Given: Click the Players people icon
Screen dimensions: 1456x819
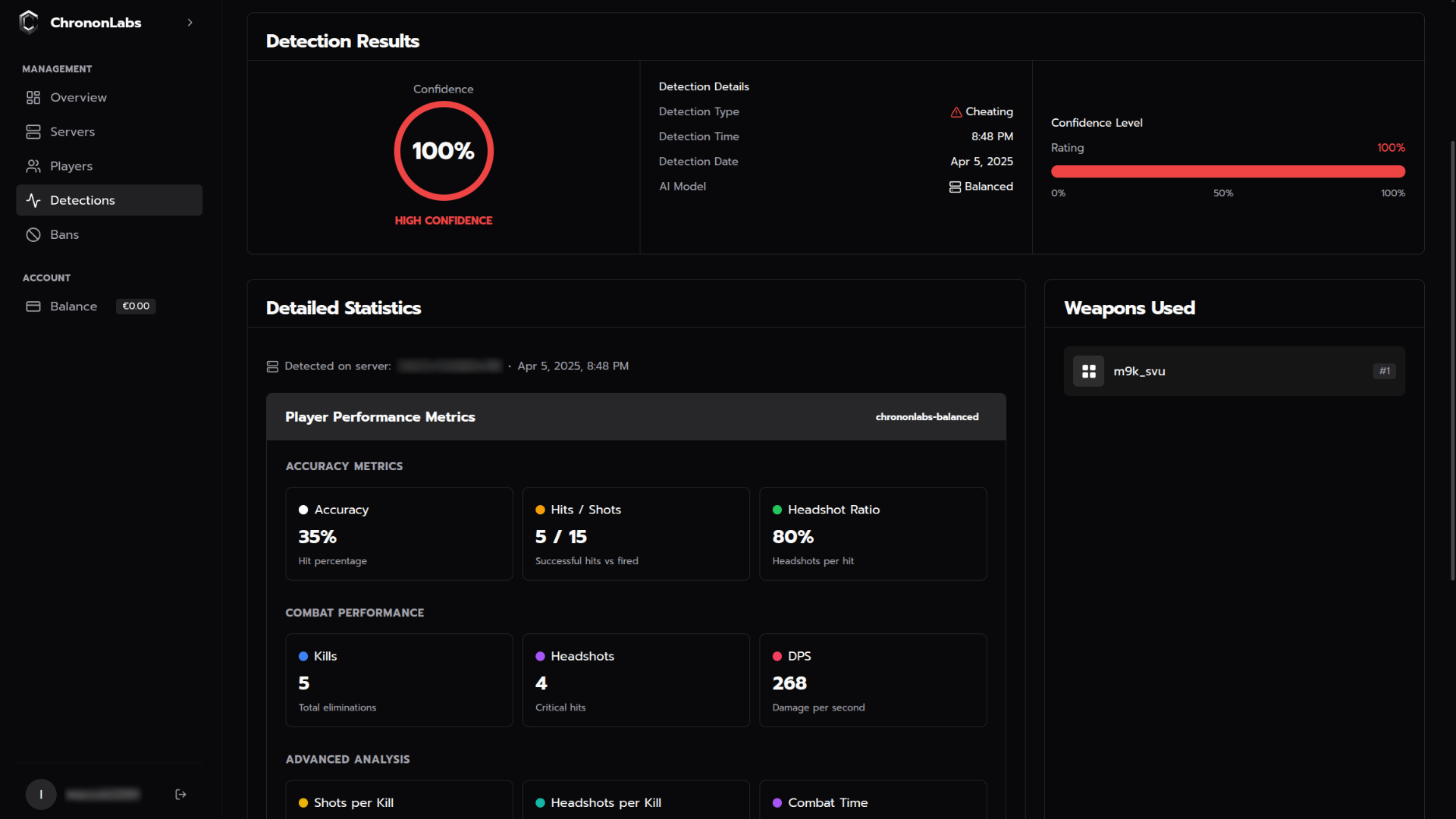Looking at the screenshot, I should point(33,166).
